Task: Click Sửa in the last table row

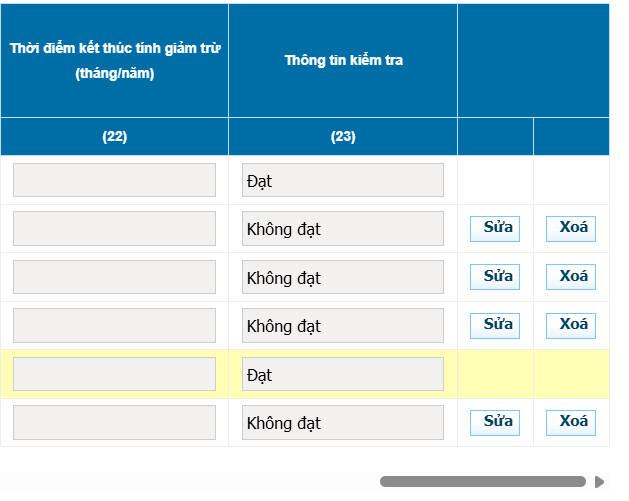Action: 495,422
